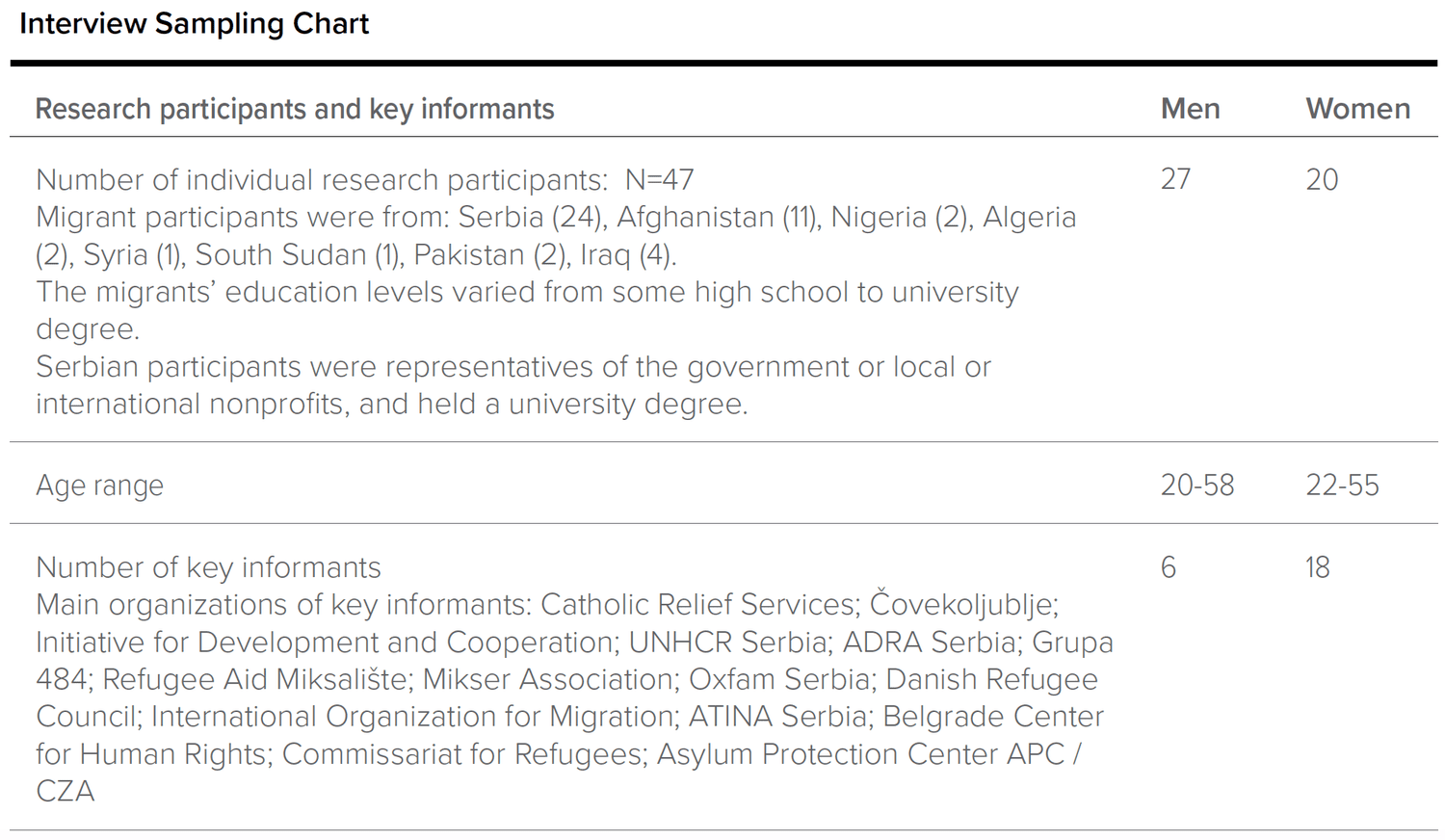Click the "Number of key informants" label
The width and height of the screenshot is (1445, 840).
tap(208, 567)
